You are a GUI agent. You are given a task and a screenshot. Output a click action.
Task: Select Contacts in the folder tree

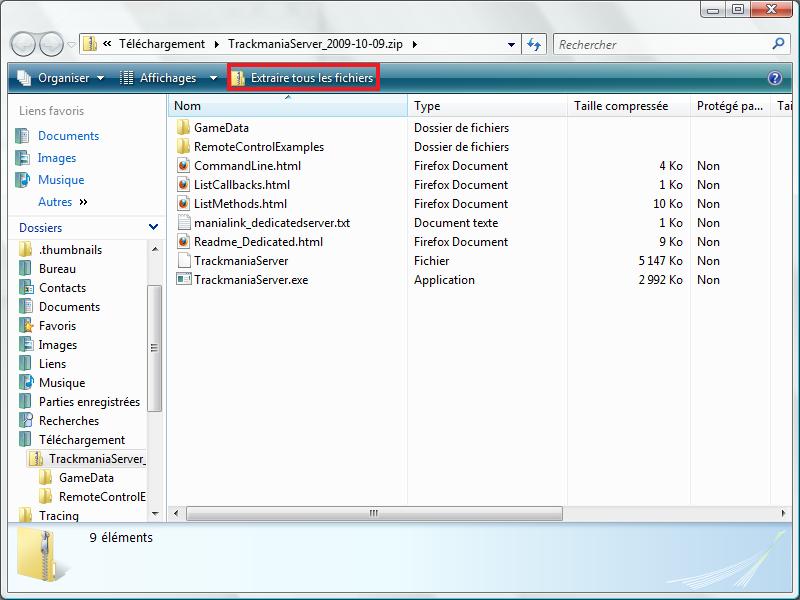[x=62, y=287]
